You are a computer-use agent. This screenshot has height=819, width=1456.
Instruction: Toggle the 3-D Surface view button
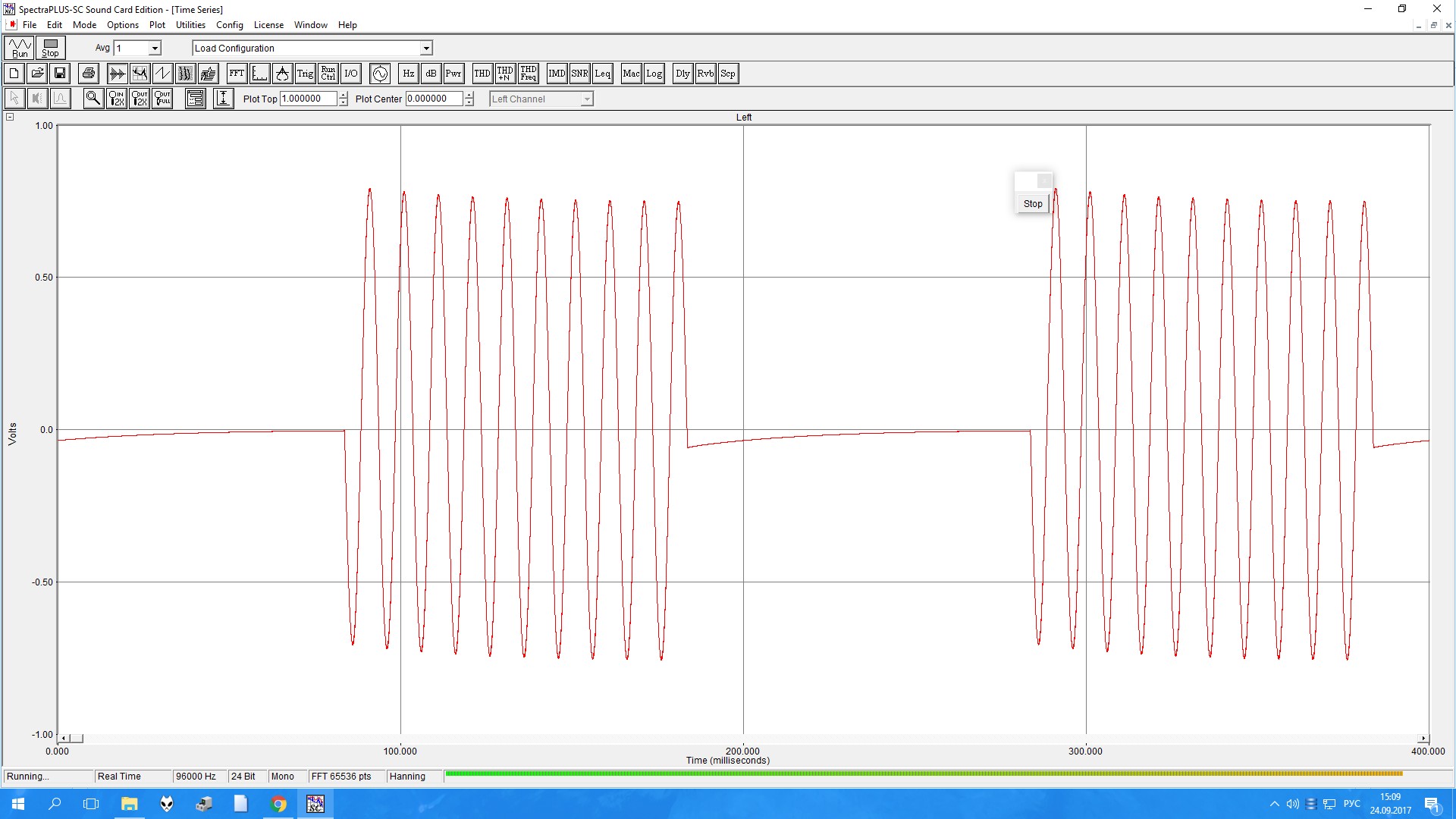(x=208, y=74)
